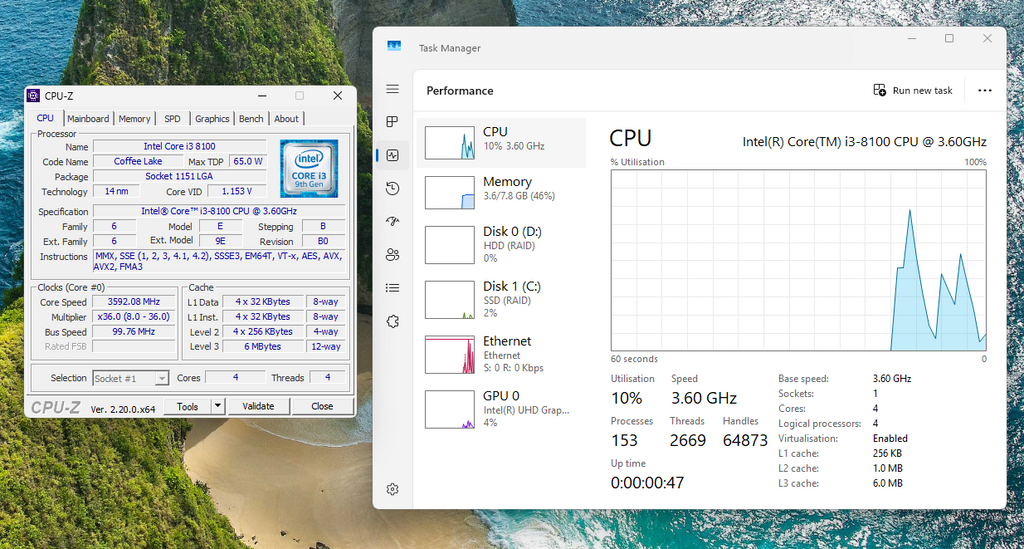Click Run new task
The width and height of the screenshot is (1024, 549).
[913, 90]
